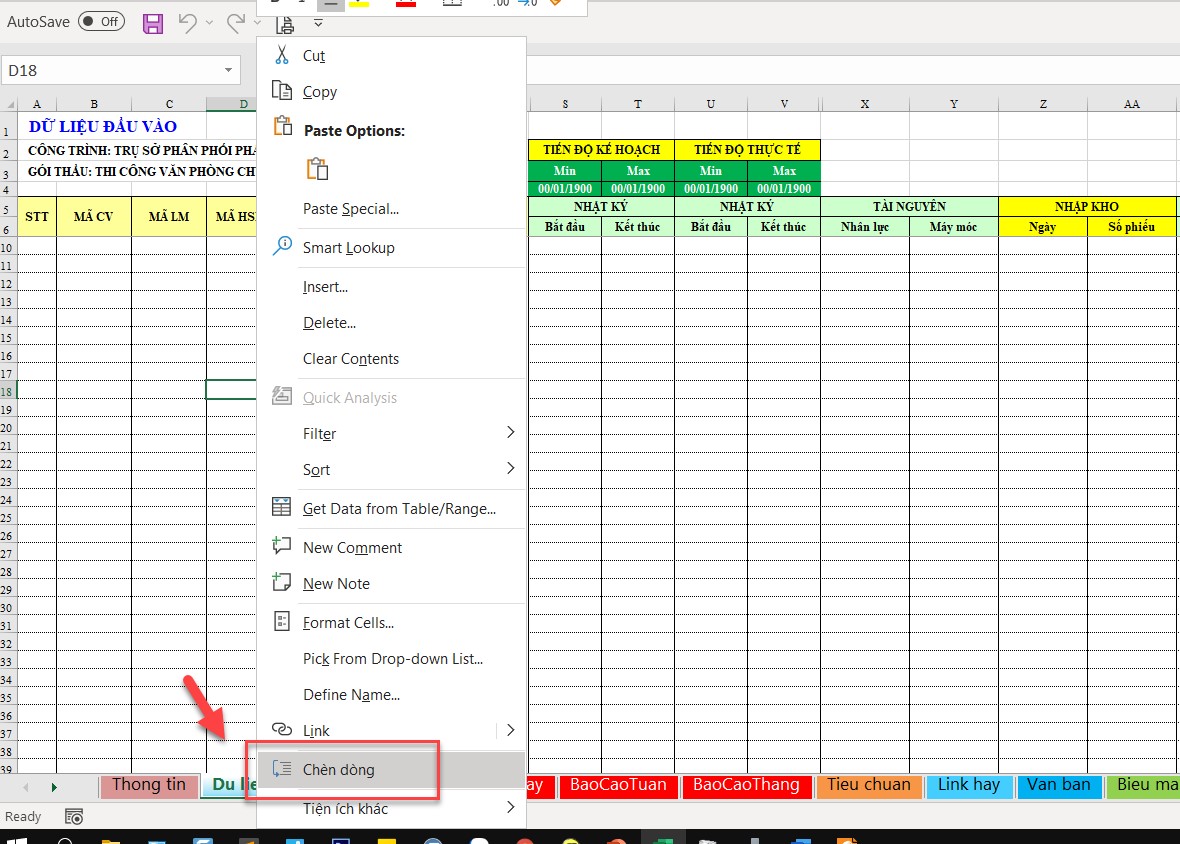
Task: Click Insert... in the context menu
Action: click(325, 287)
